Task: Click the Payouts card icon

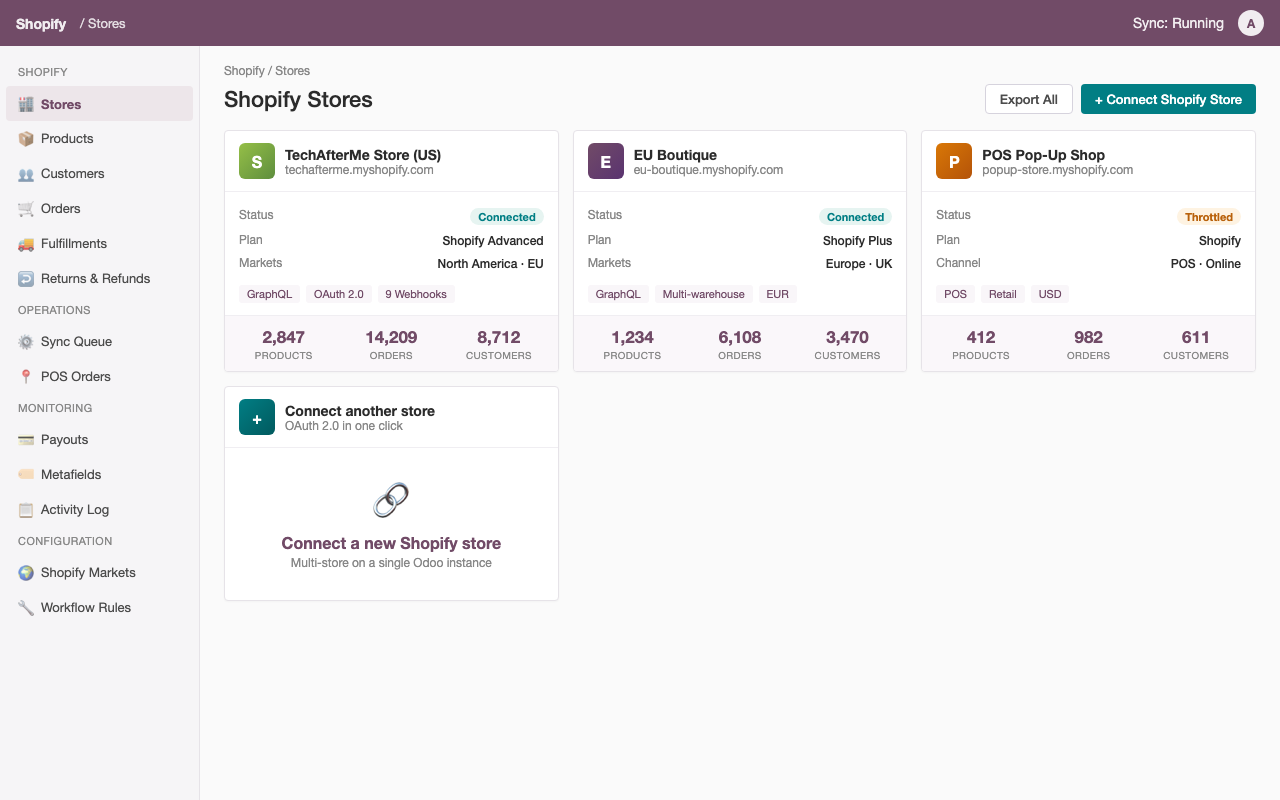Action: pos(26,440)
